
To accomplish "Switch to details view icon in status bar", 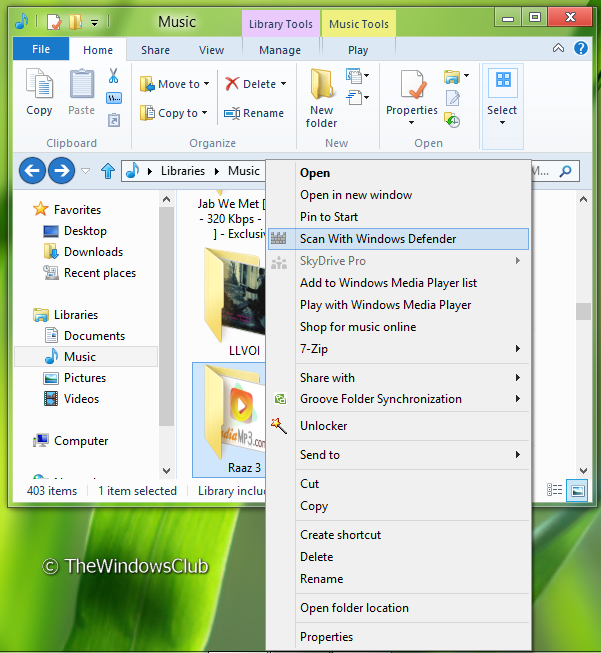I will [554, 490].
